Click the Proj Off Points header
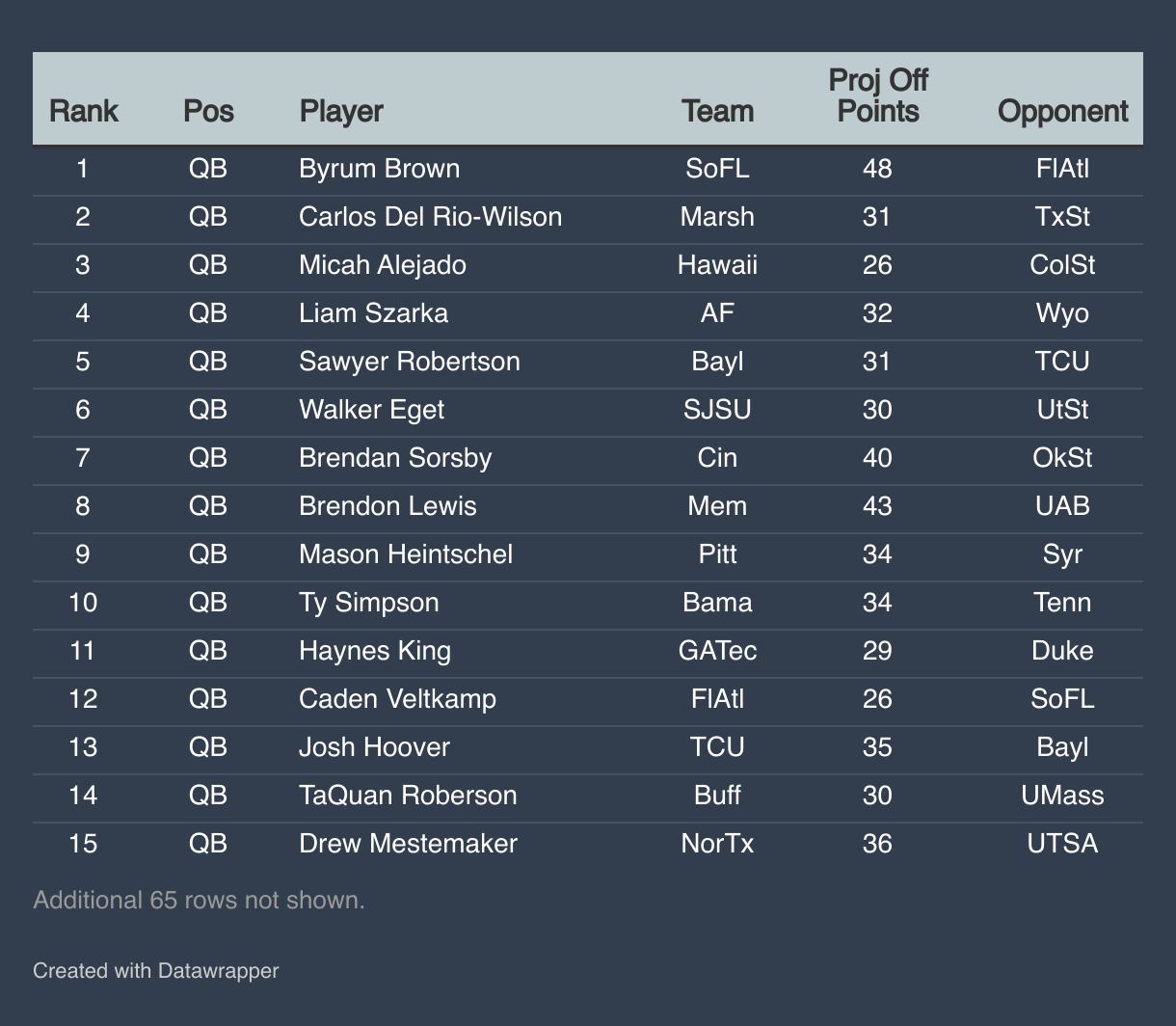The image size is (1176, 1026). click(877, 95)
